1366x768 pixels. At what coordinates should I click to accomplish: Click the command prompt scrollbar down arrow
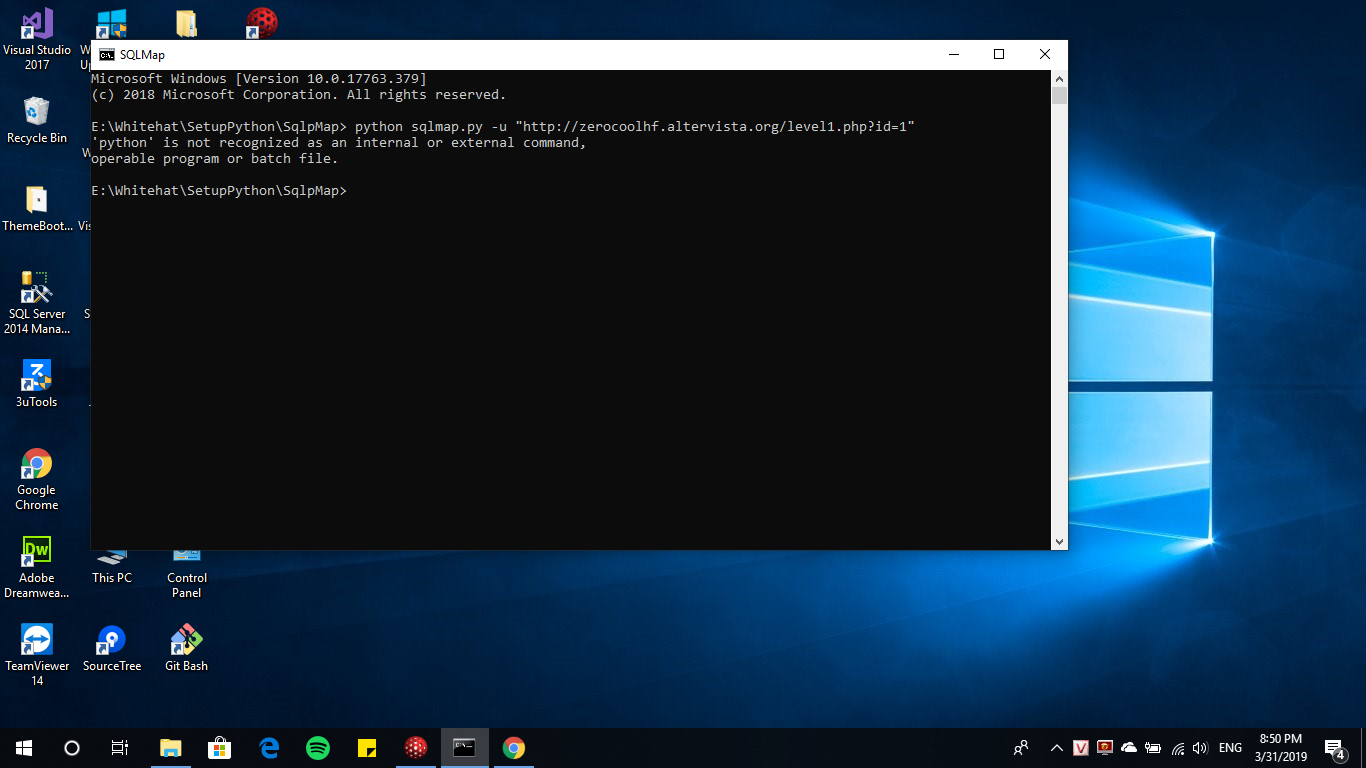pyautogui.click(x=1059, y=541)
